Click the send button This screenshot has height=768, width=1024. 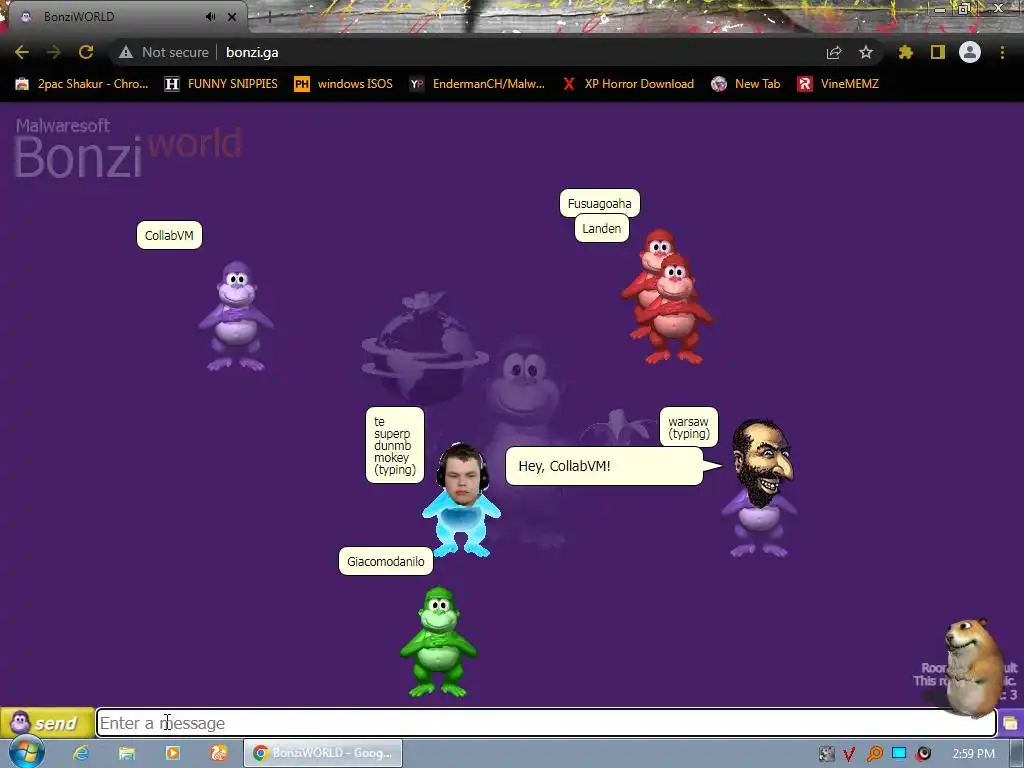pos(47,723)
